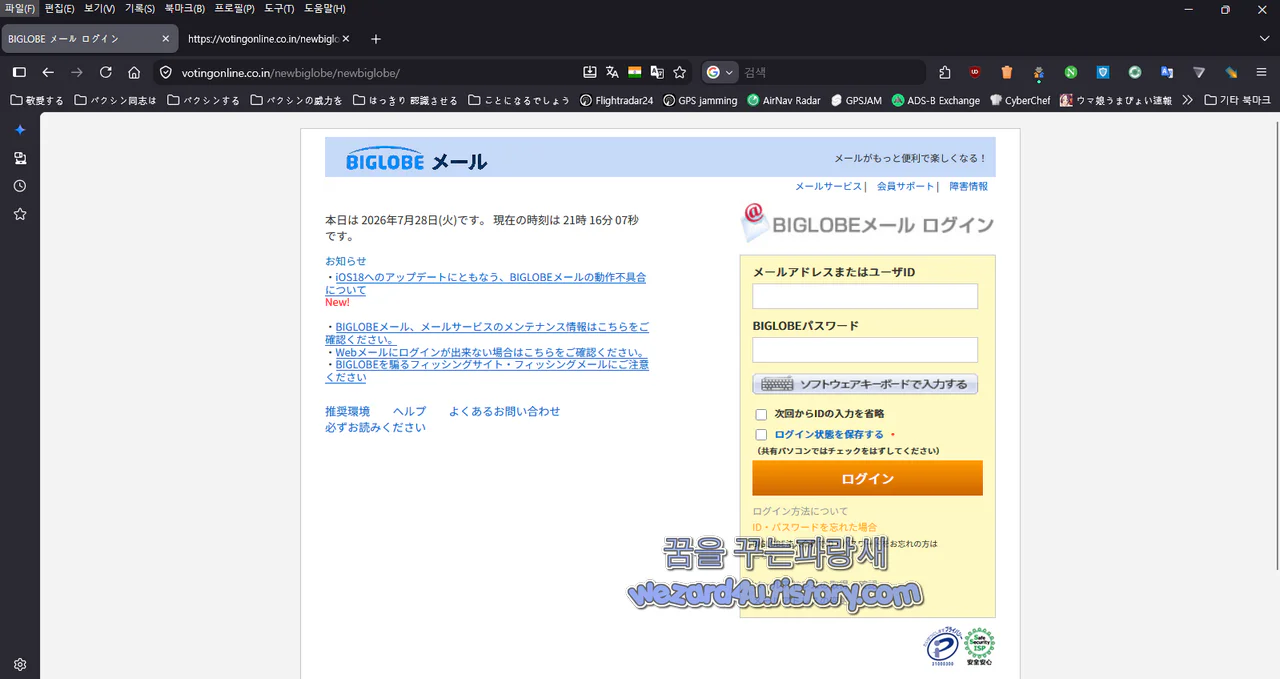Screen dimensions: 1280x679
Task: Open the よくあるお問い合わせ link
Action: point(504,411)
